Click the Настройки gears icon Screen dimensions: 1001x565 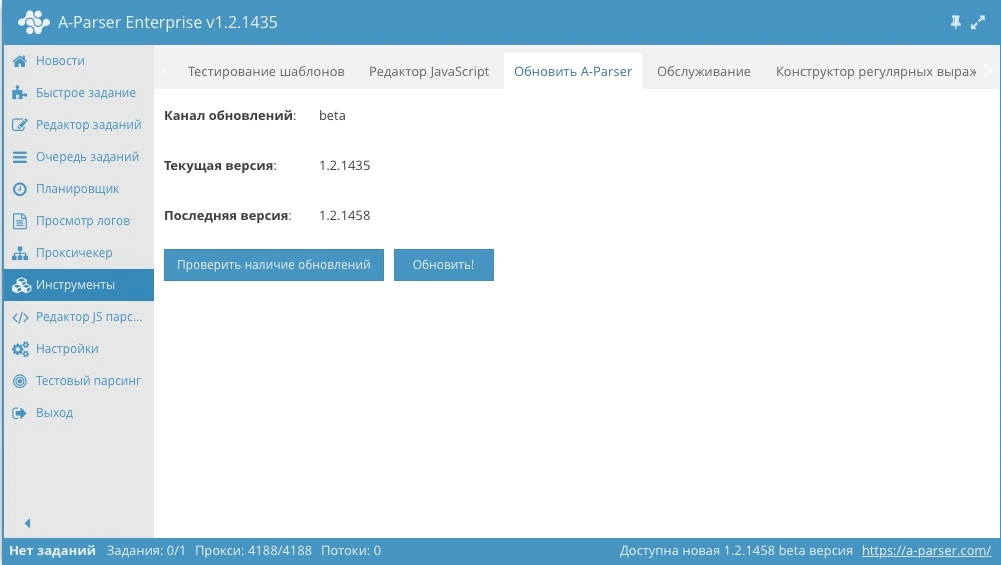[x=19, y=349]
